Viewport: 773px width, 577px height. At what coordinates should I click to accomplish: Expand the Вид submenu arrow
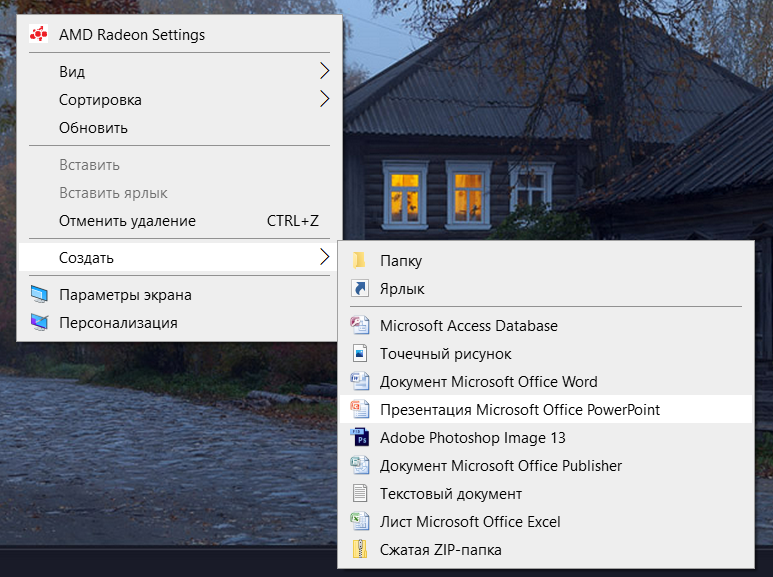[x=324, y=71]
